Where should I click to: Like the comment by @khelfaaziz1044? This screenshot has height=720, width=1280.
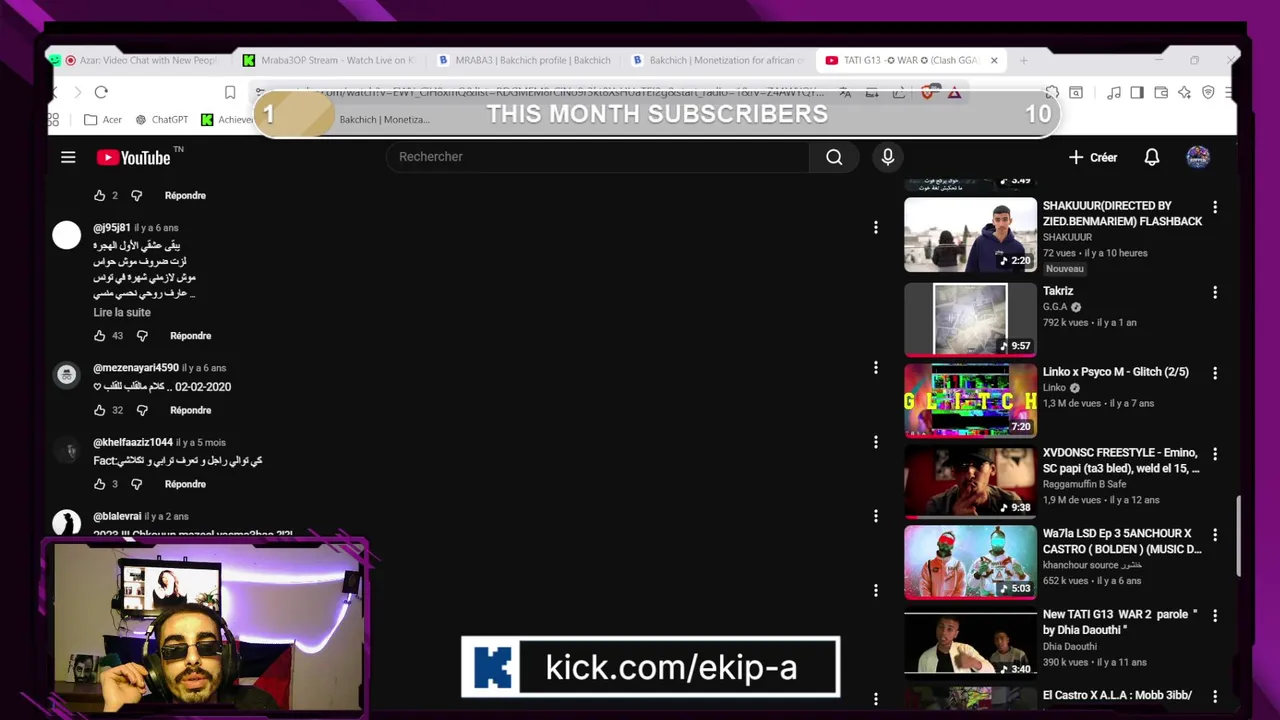pos(100,484)
